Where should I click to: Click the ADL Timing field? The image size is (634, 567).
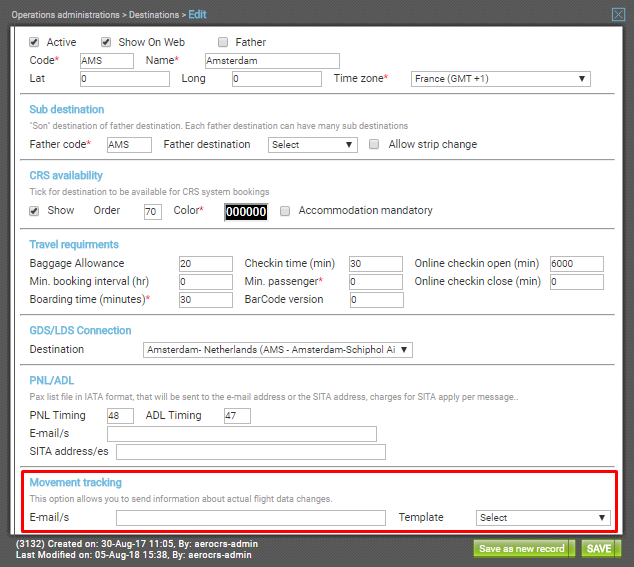pos(237,416)
